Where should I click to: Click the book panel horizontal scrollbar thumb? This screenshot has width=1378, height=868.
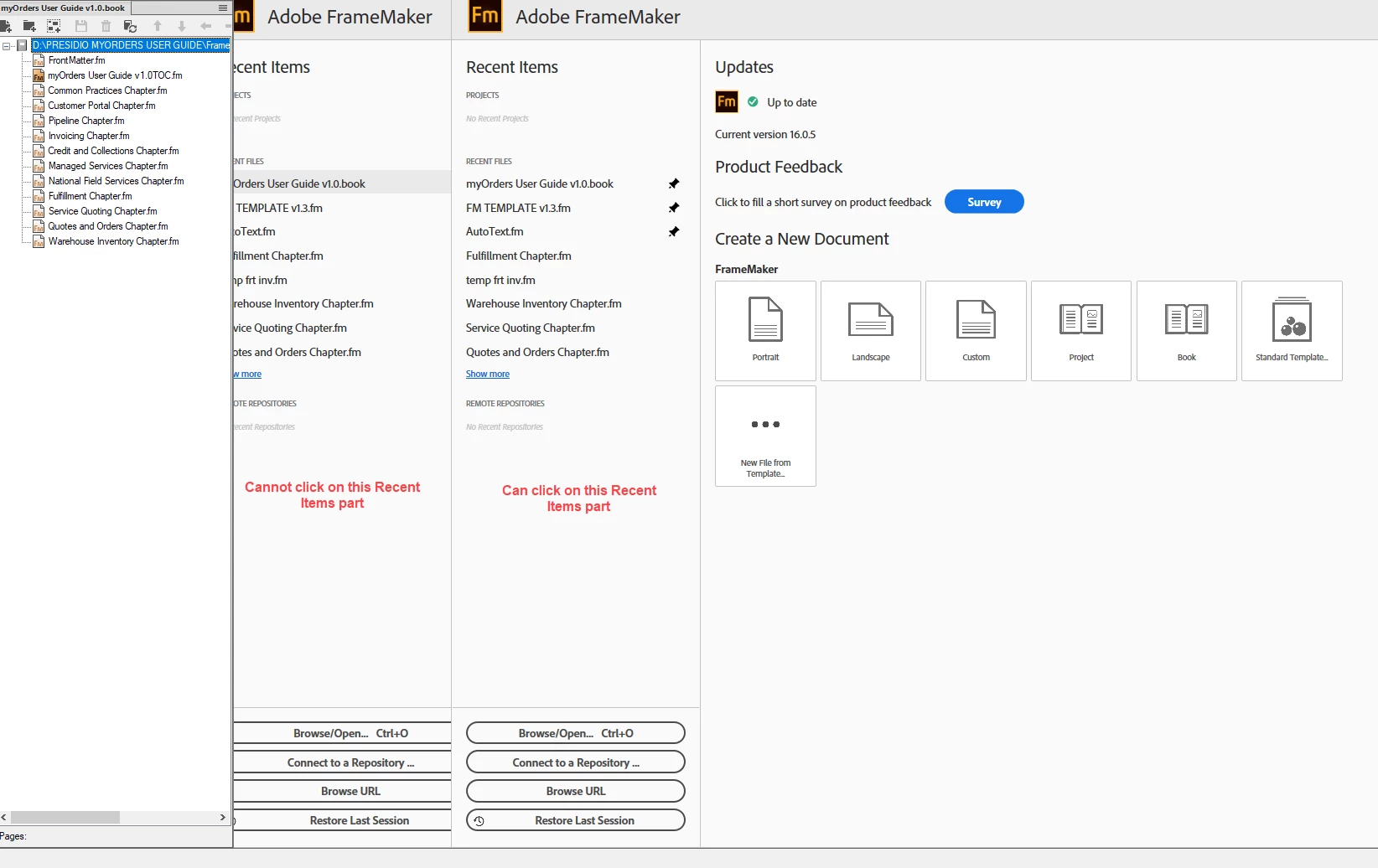65,817
